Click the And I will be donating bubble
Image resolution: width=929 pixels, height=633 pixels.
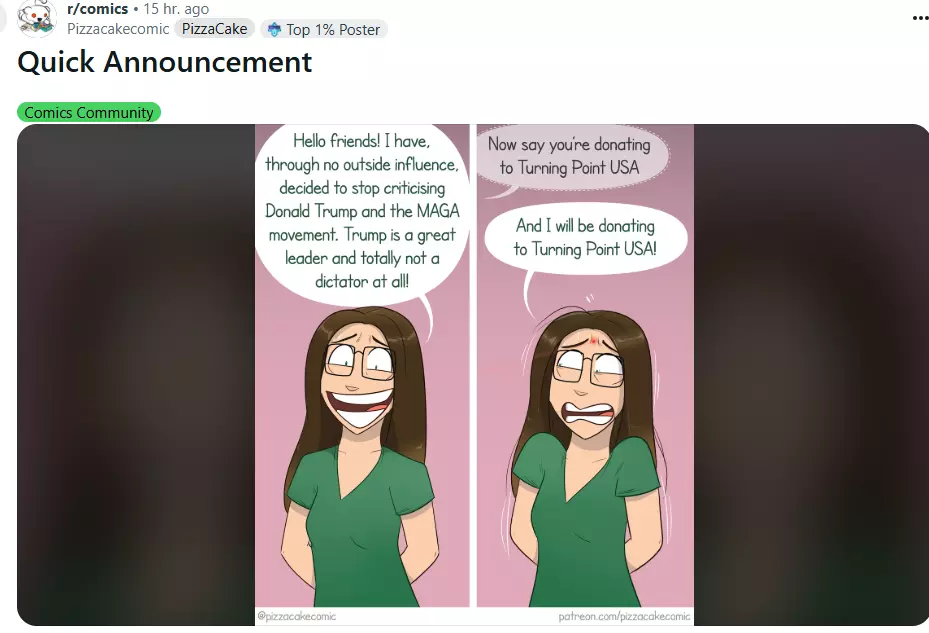(x=585, y=238)
